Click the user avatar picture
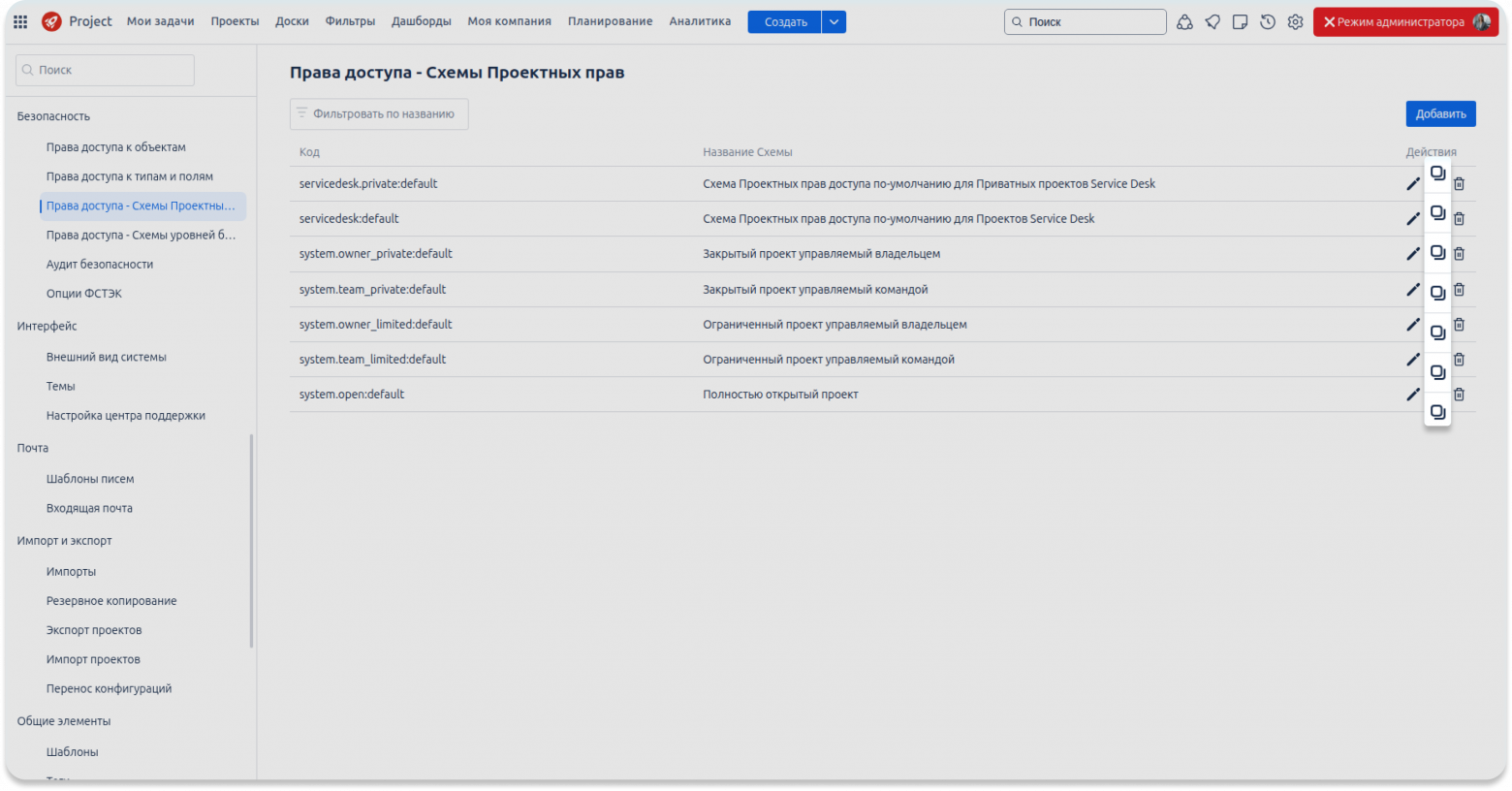 [x=1481, y=21]
